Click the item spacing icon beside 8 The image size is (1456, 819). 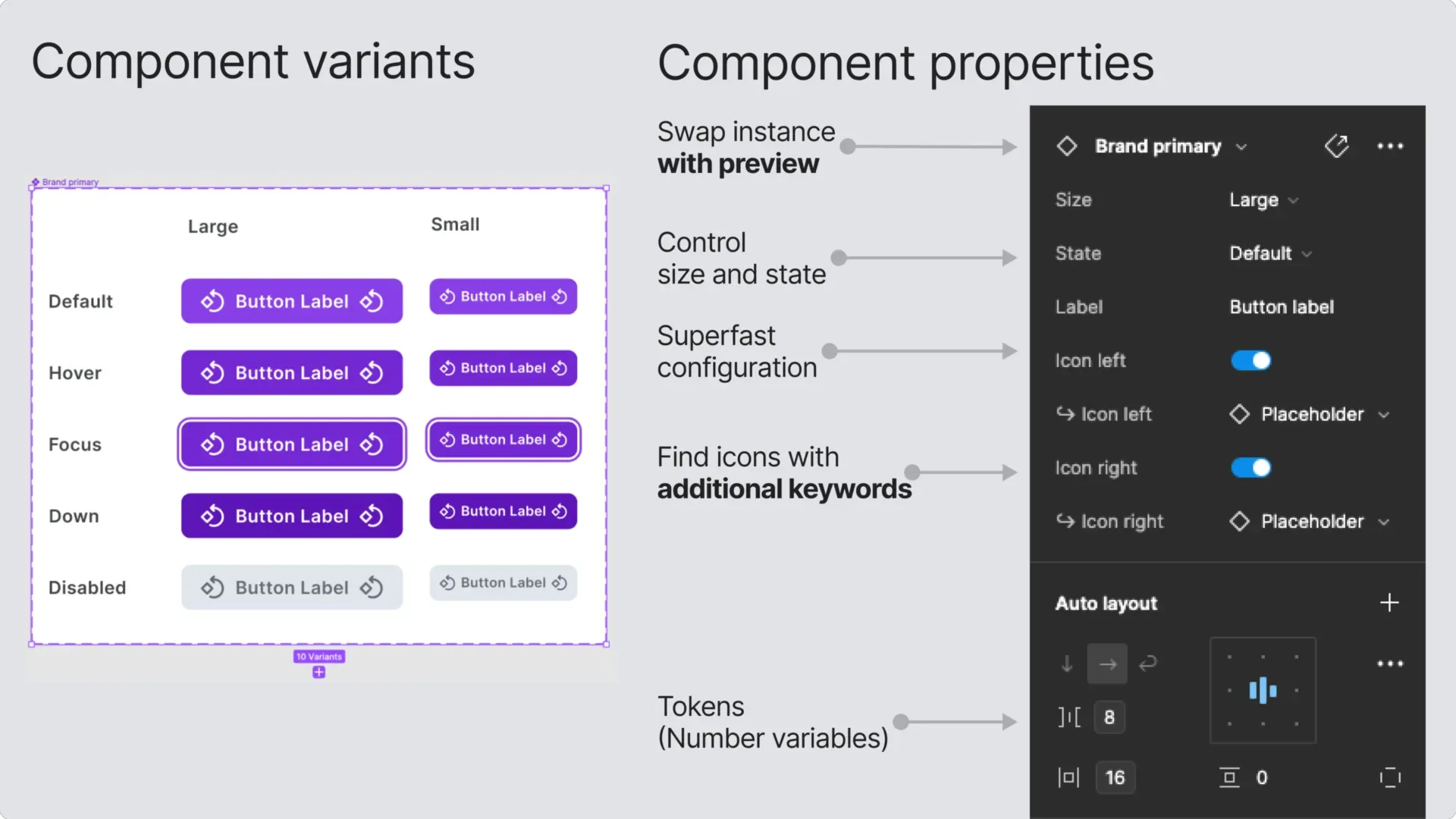pyautogui.click(x=1069, y=717)
